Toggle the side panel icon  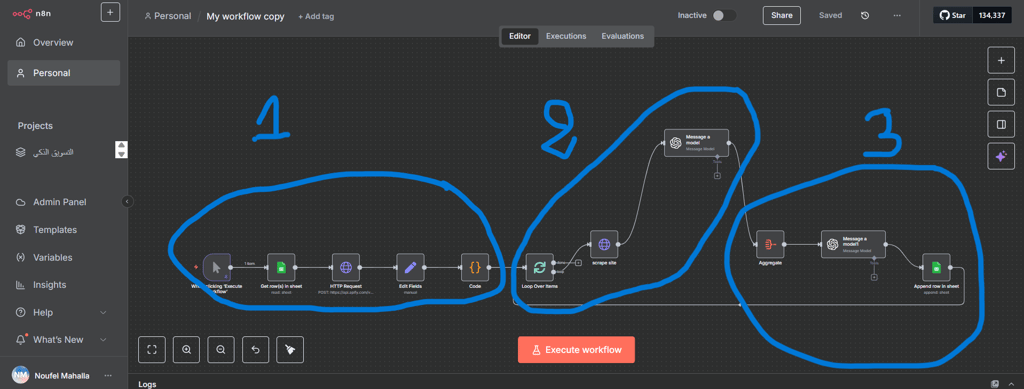coord(1000,125)
